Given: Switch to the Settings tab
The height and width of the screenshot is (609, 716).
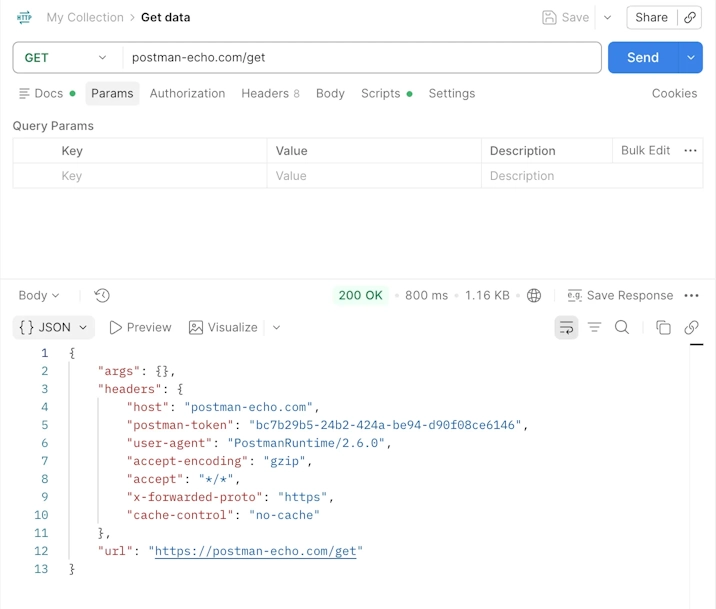Looking at the screenshot, I should (452, 94).
